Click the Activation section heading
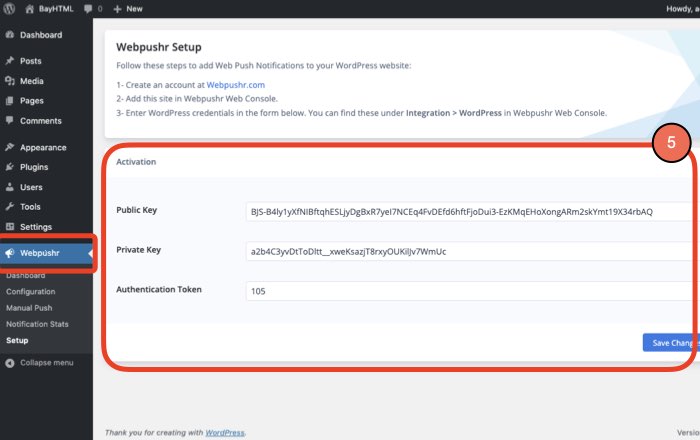 136,162
